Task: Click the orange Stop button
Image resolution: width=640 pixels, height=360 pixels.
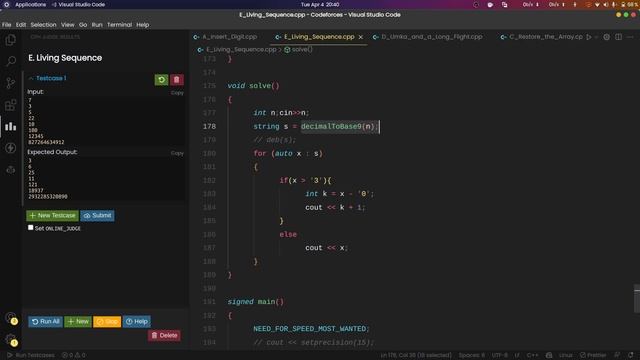Action: click(107, 322)
